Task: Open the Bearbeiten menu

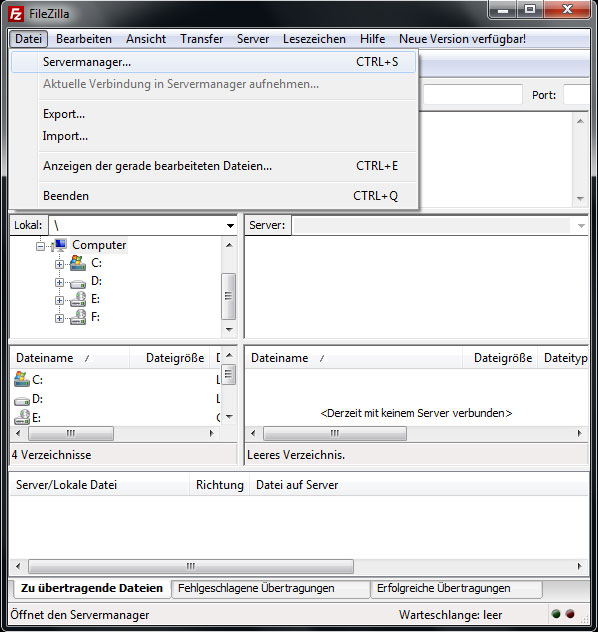Action: pos(84,39)
